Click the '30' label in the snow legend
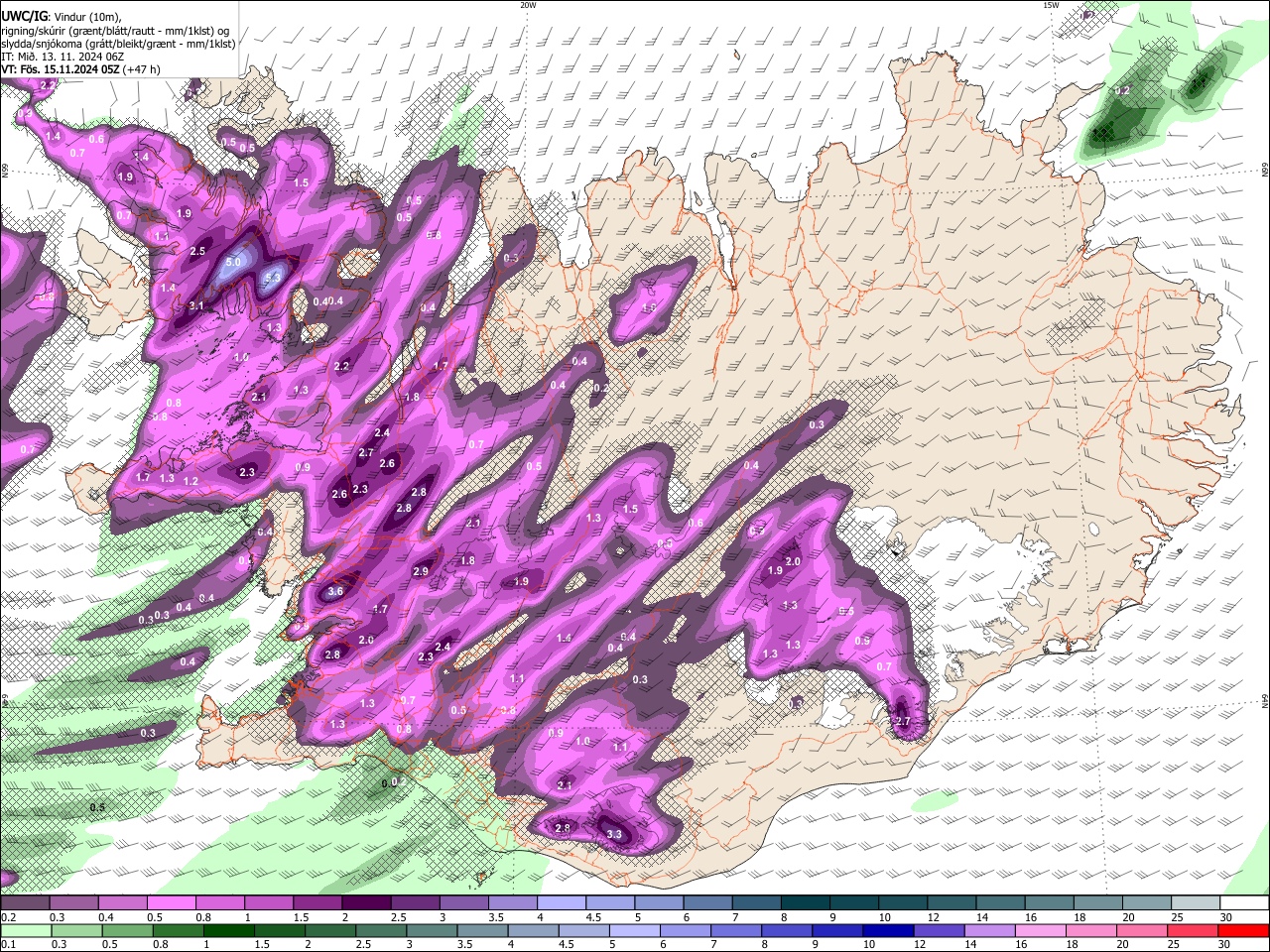Viewport: 1270px width, 952px height. coord(1226,917)
